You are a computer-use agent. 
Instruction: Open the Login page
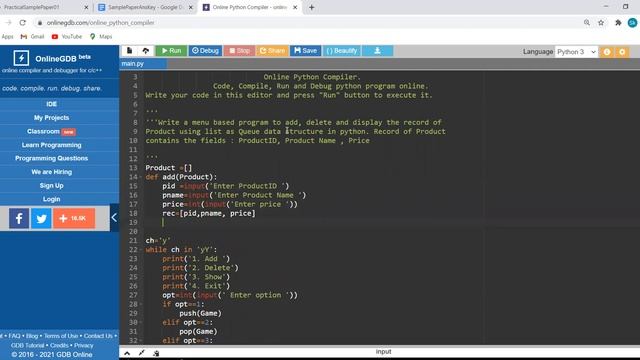51,199
